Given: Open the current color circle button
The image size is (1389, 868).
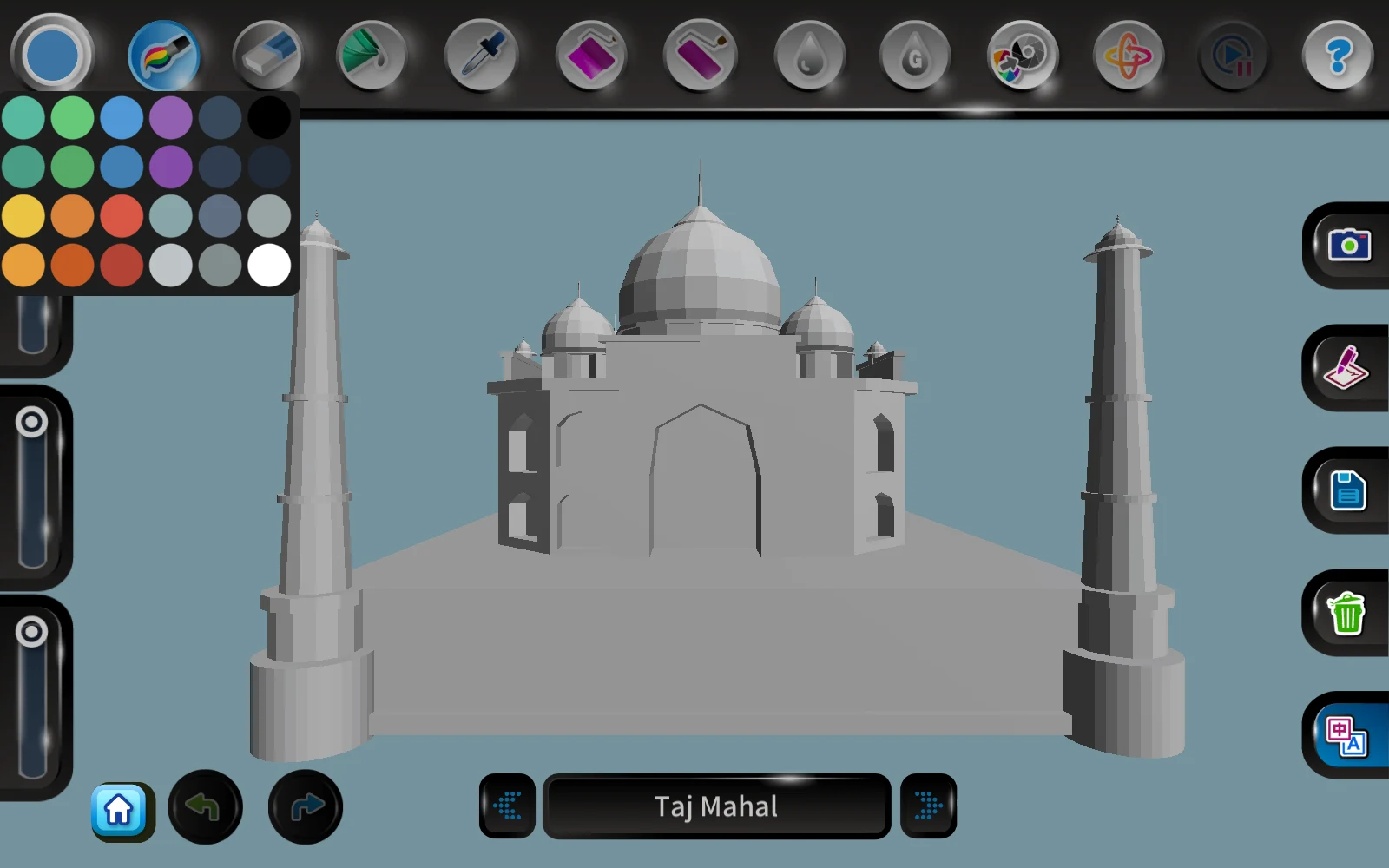Looking at the screenshot, I should coord(52,55).
